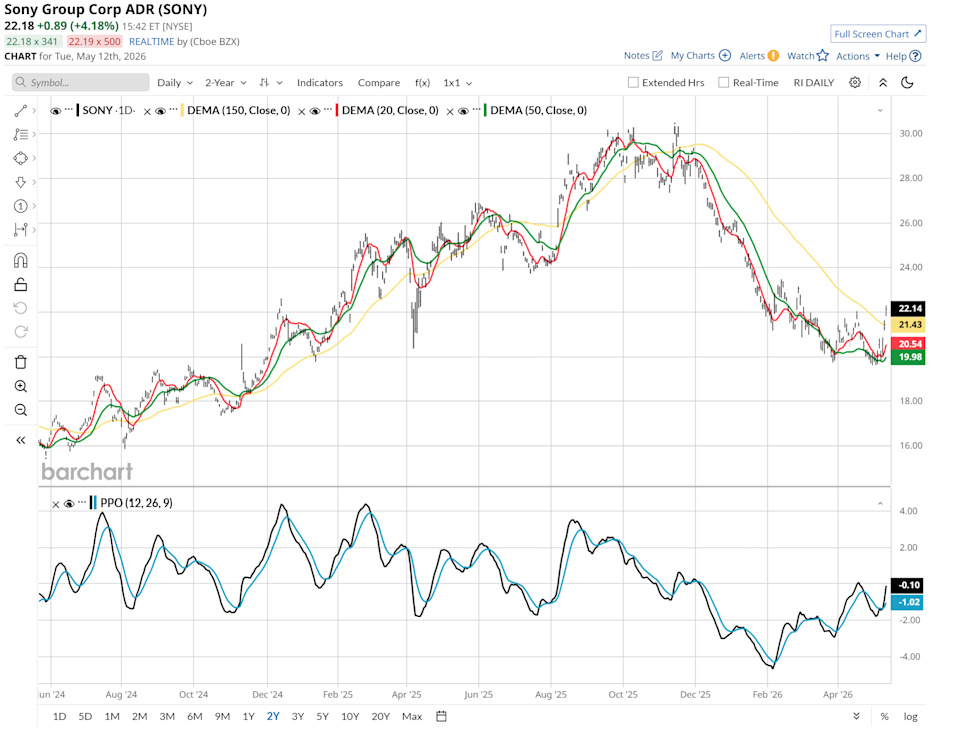Check the Real-Time checkbox
Screen dimensions: 960x747
(x=723, y=83)
